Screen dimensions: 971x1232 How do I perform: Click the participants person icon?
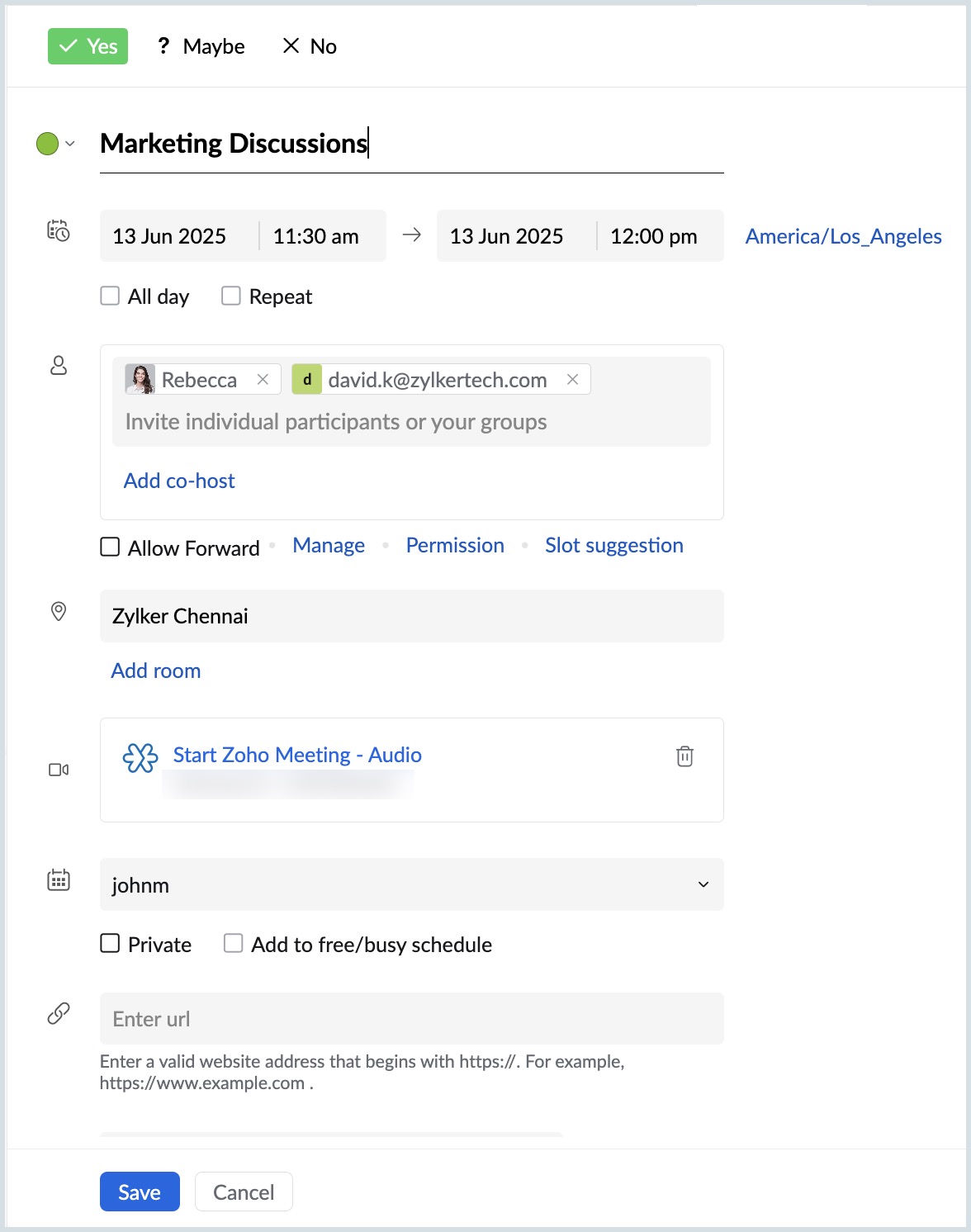(x=59, y=365)
